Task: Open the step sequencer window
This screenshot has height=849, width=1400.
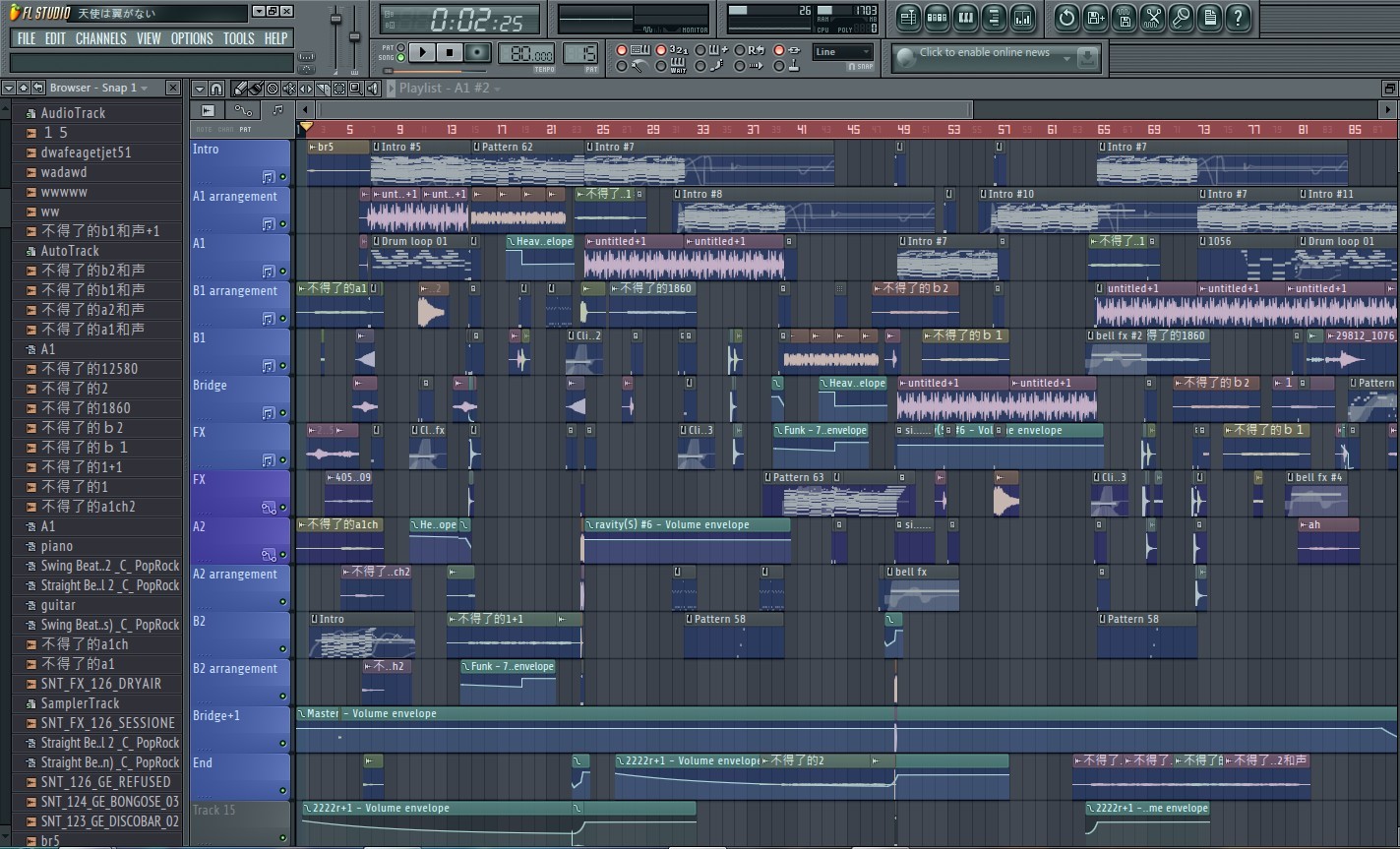Action: point(937,18)
